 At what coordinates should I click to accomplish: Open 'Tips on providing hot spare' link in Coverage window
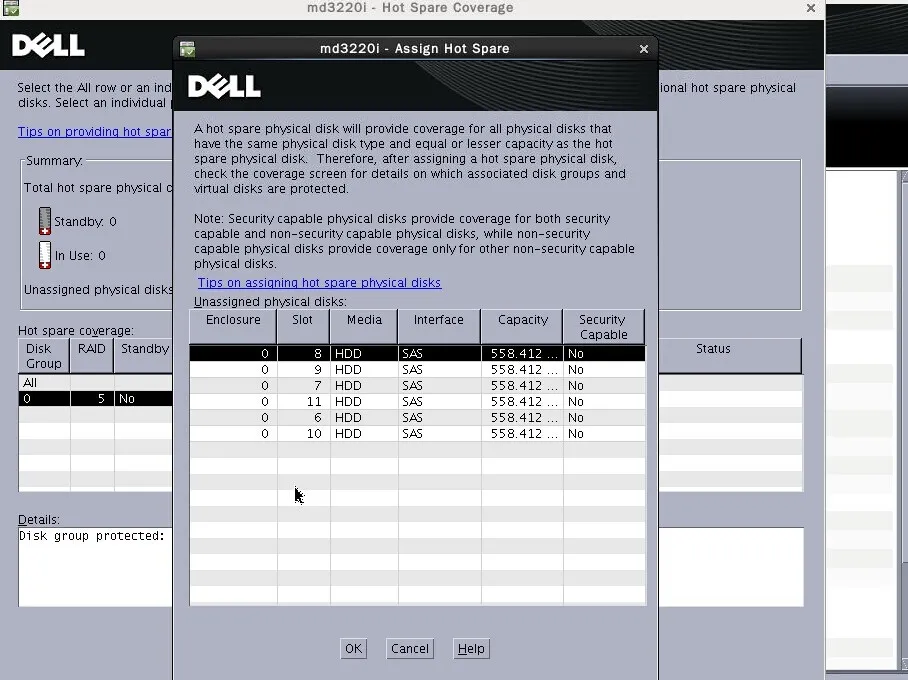pos(94,131)
